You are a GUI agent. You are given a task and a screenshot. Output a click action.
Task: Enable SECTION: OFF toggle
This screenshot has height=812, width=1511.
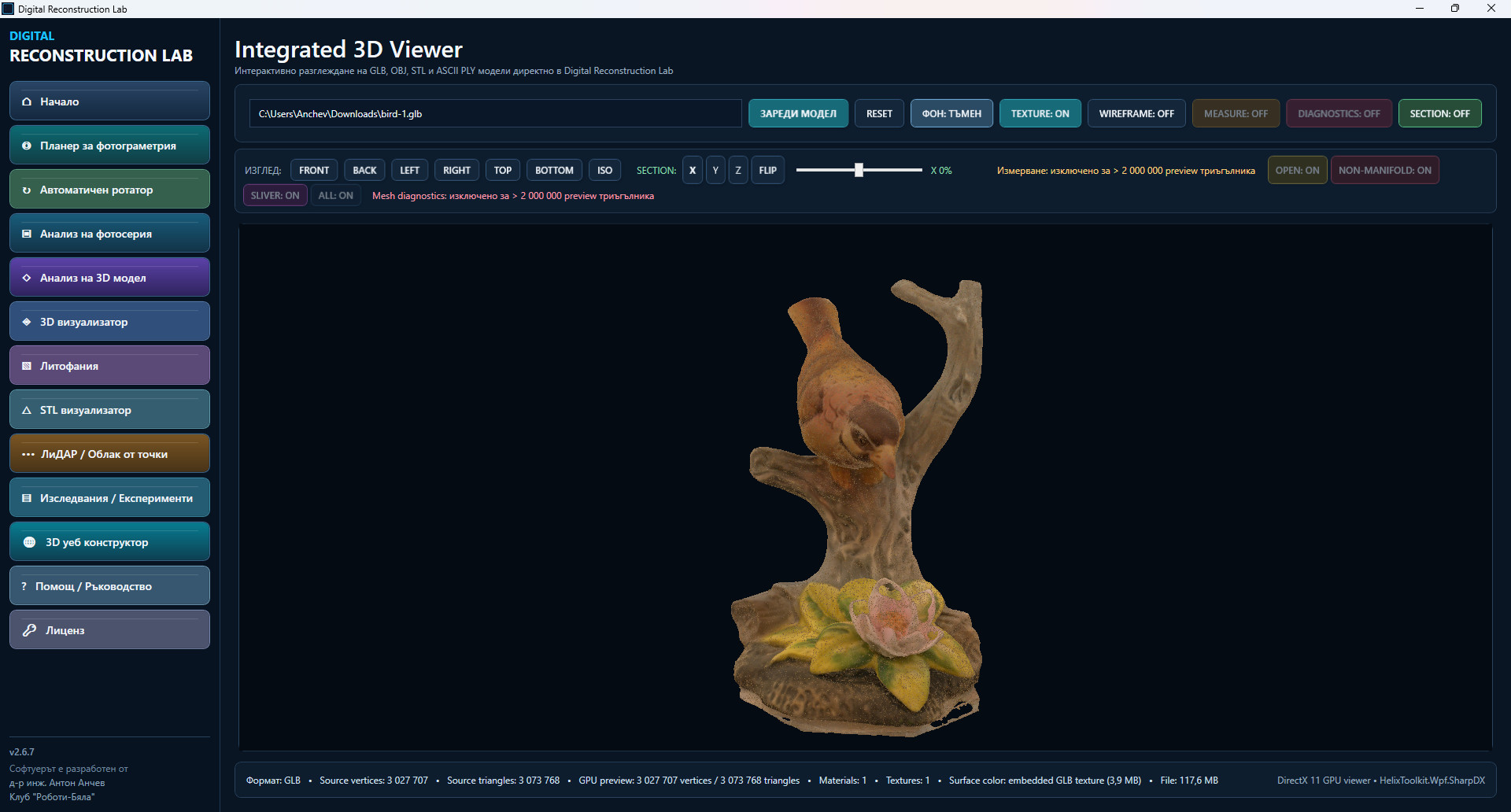click(x=1439, y=113)
